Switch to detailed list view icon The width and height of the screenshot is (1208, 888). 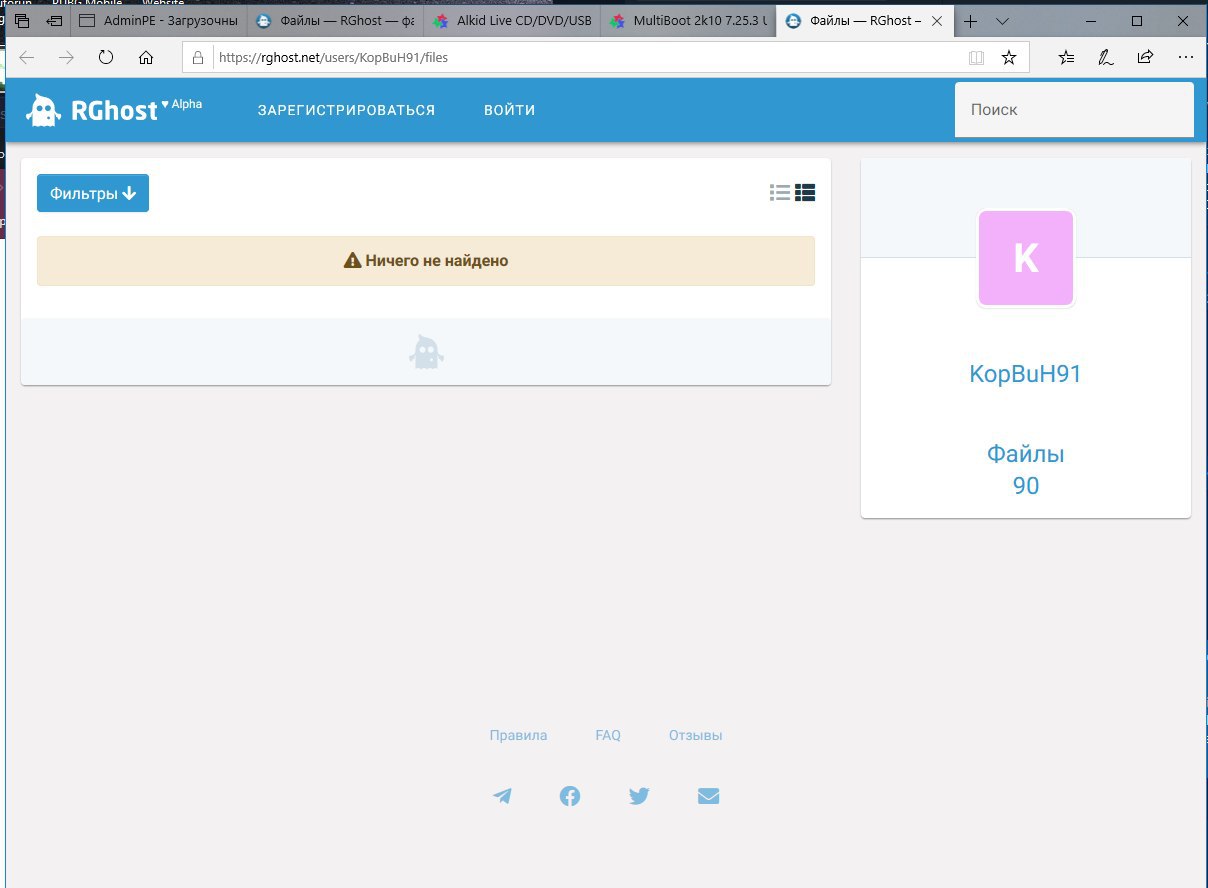(x=805, y=193)
